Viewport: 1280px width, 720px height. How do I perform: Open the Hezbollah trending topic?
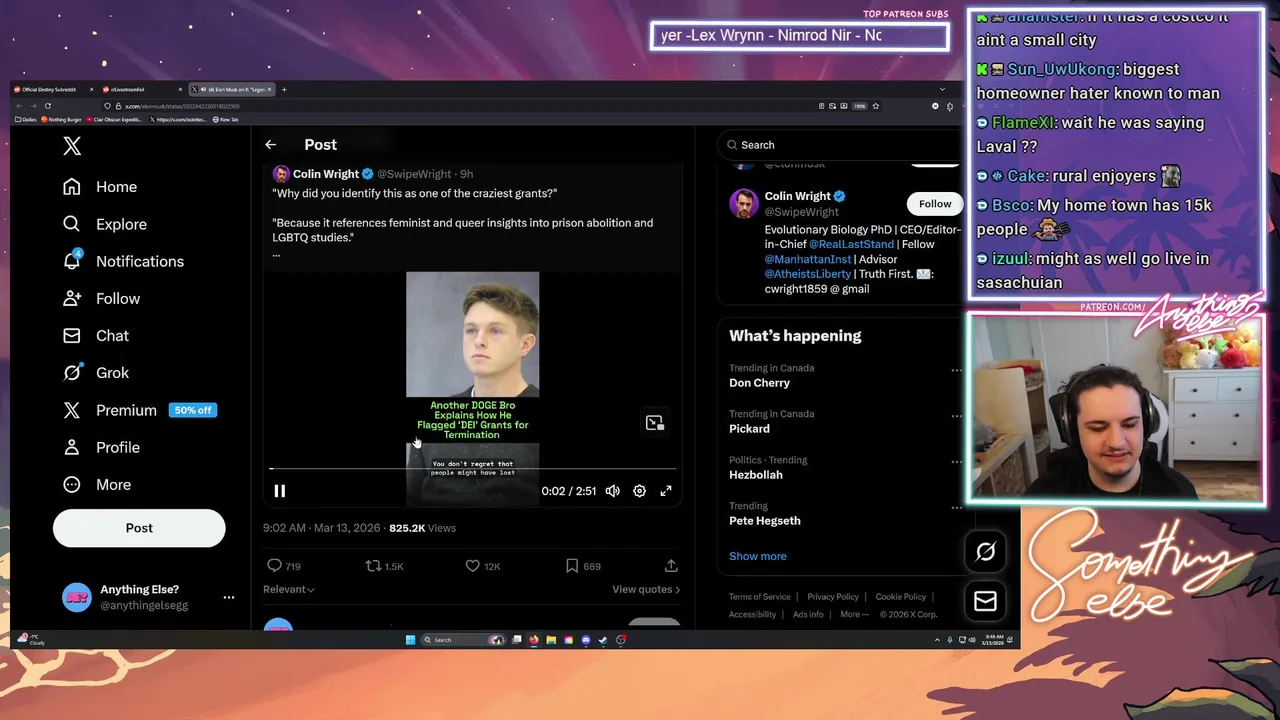756,475
